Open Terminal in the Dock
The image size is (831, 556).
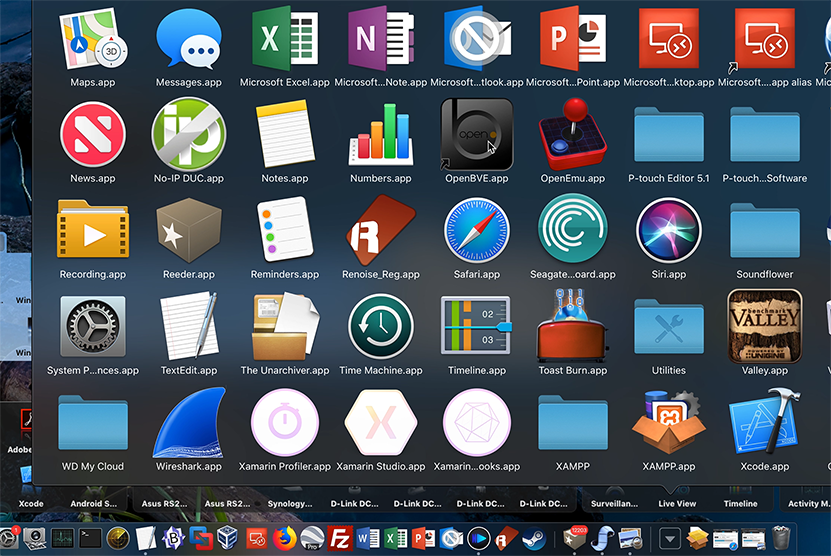tap(90, 539)
